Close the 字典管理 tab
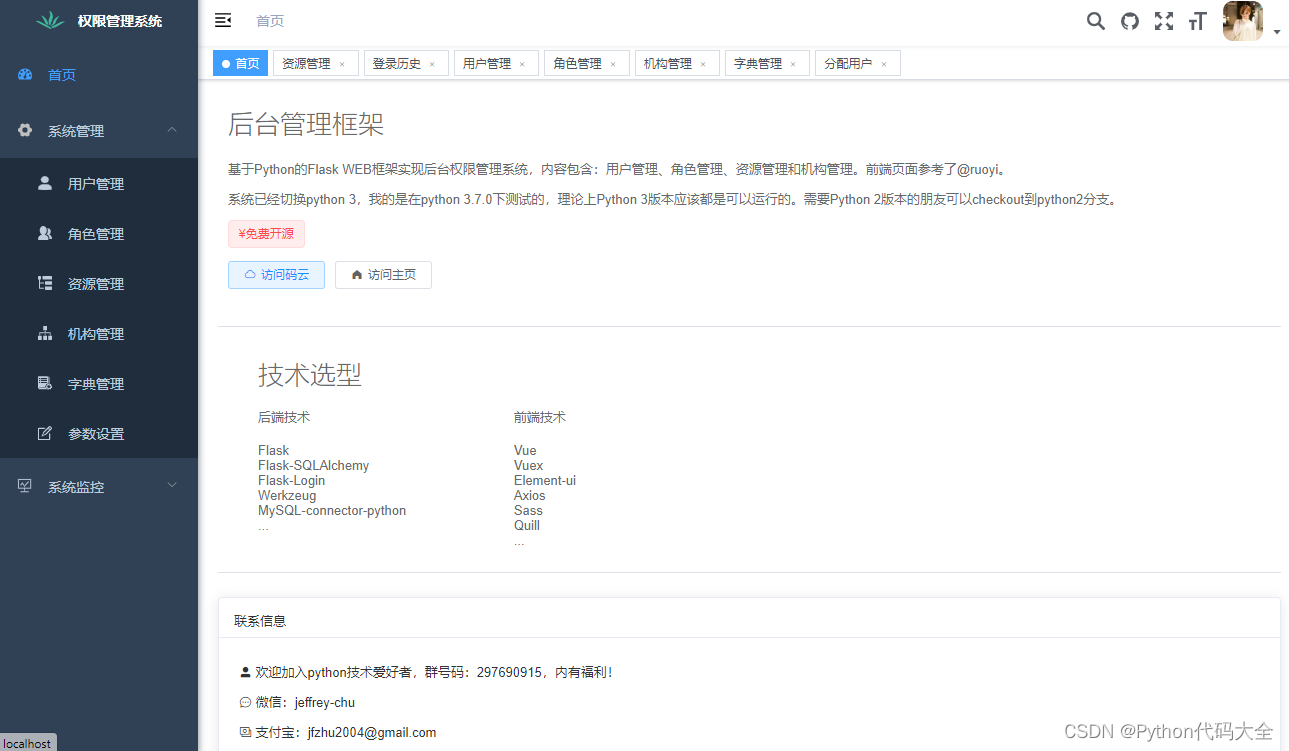 793,64
